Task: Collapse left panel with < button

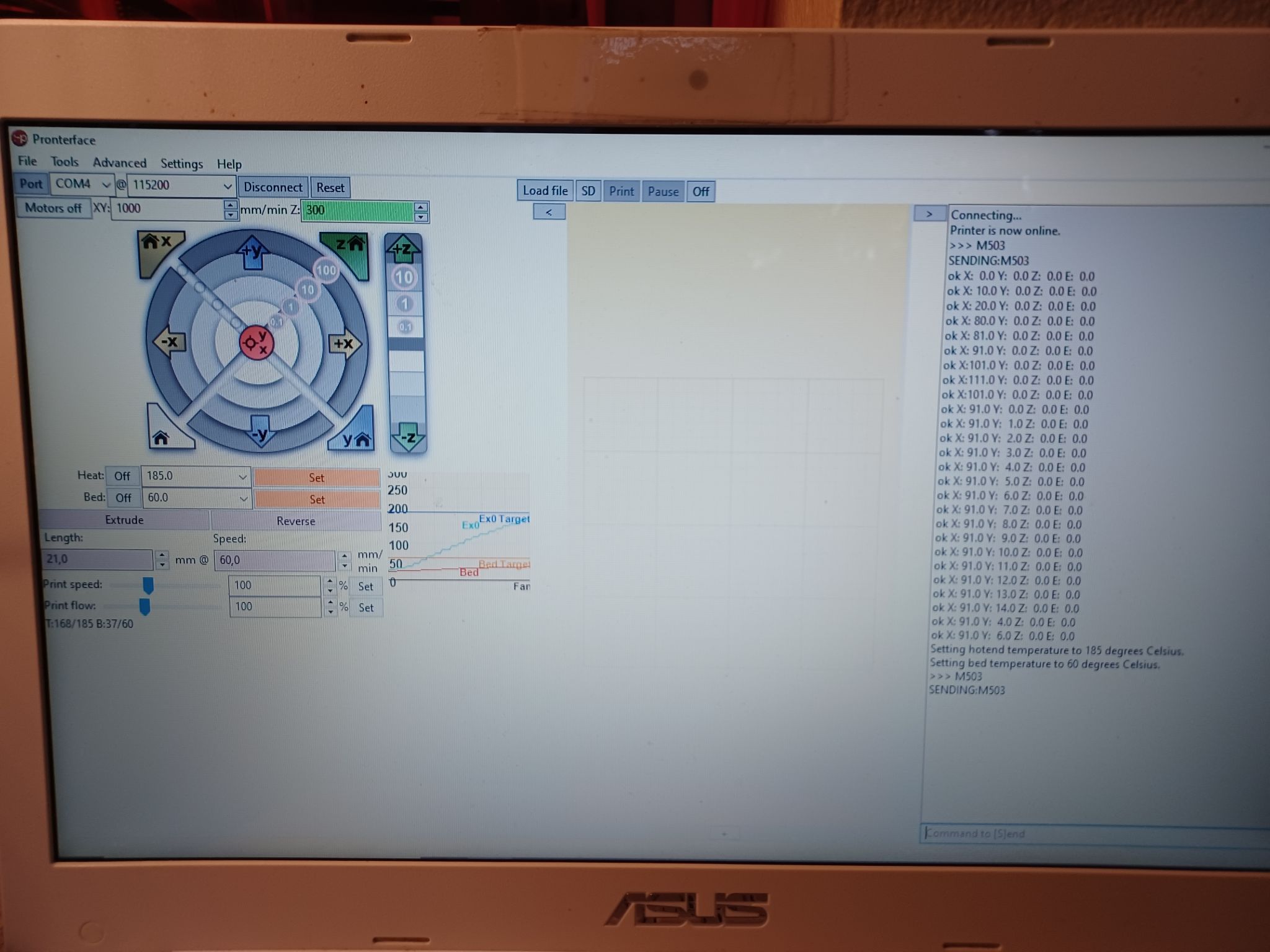Action: click(549, 212)
